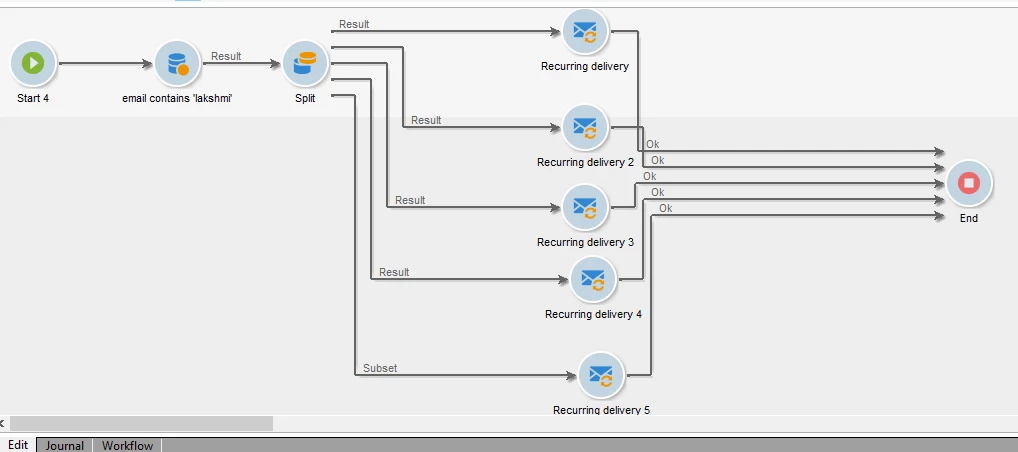Click 'Result' label leading to Recurring delivery 3
The width and height of the screenshot is (1018, 452).
410,200
